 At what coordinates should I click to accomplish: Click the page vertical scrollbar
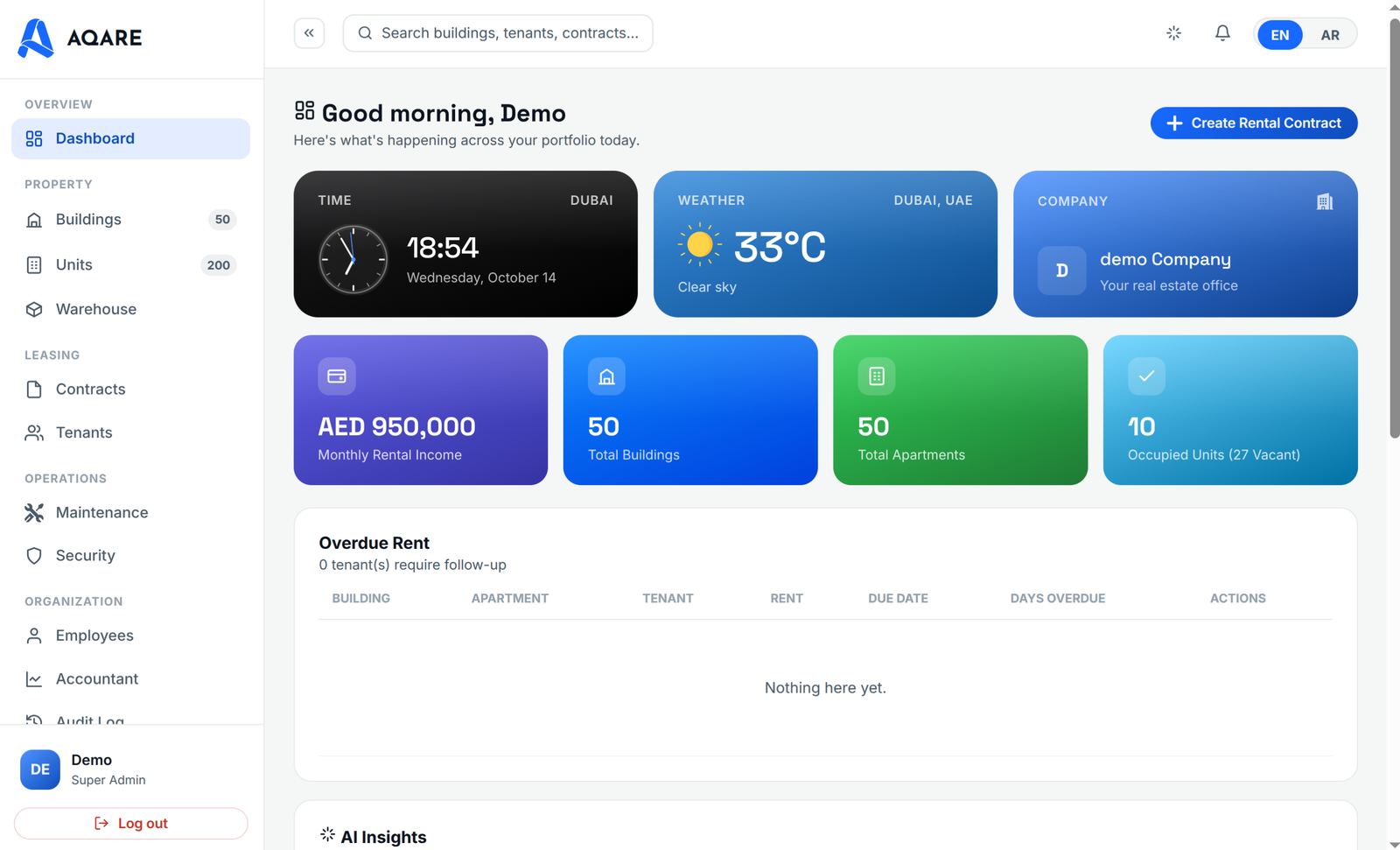[1394, 228]
